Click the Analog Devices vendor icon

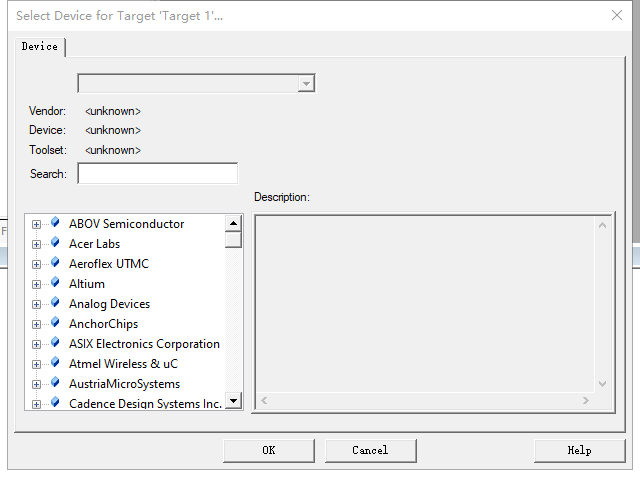55,304
